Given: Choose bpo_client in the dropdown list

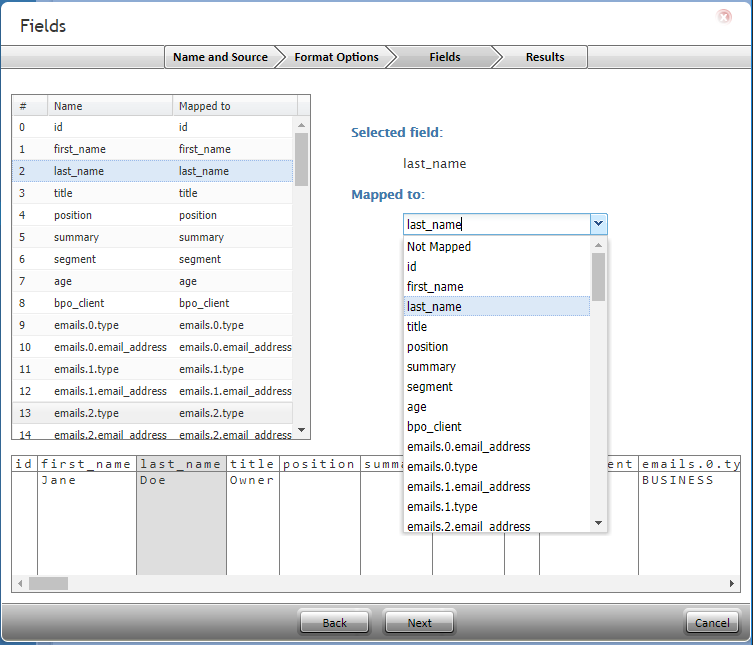Looking at the screenshot, I should click(497, 426).
